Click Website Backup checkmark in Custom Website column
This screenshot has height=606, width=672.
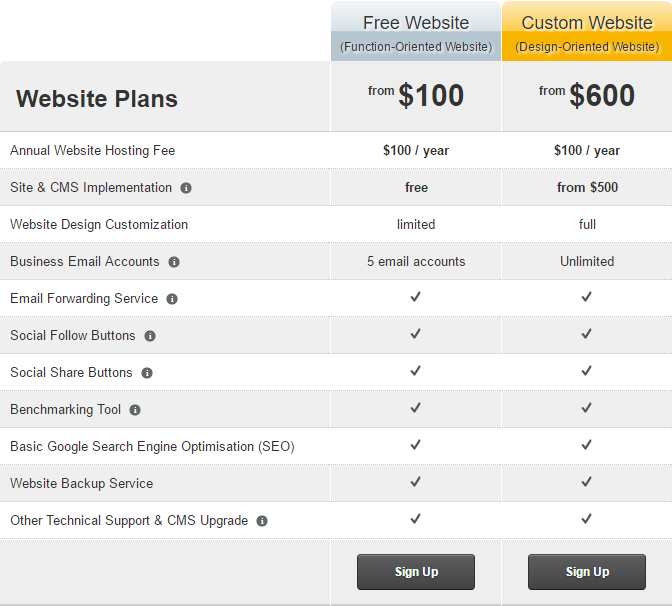(587, 482)
